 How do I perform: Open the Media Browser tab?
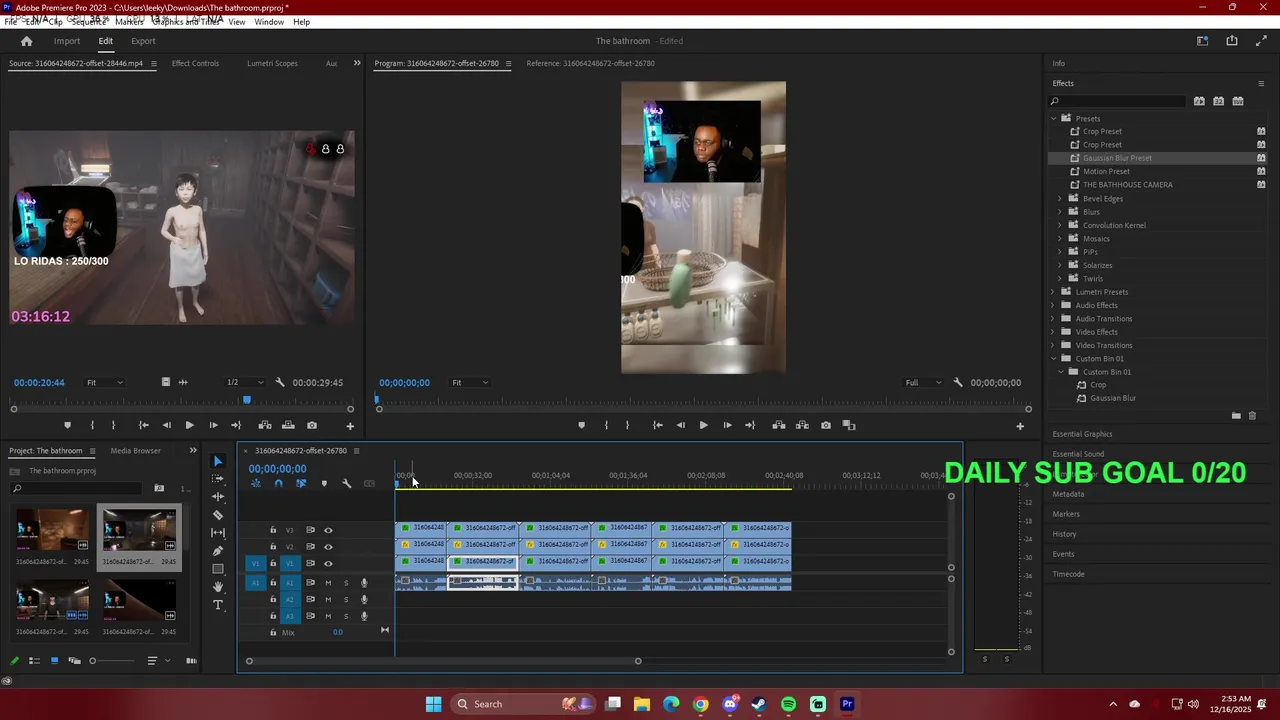pyautogui.click(x=135, y=450)
